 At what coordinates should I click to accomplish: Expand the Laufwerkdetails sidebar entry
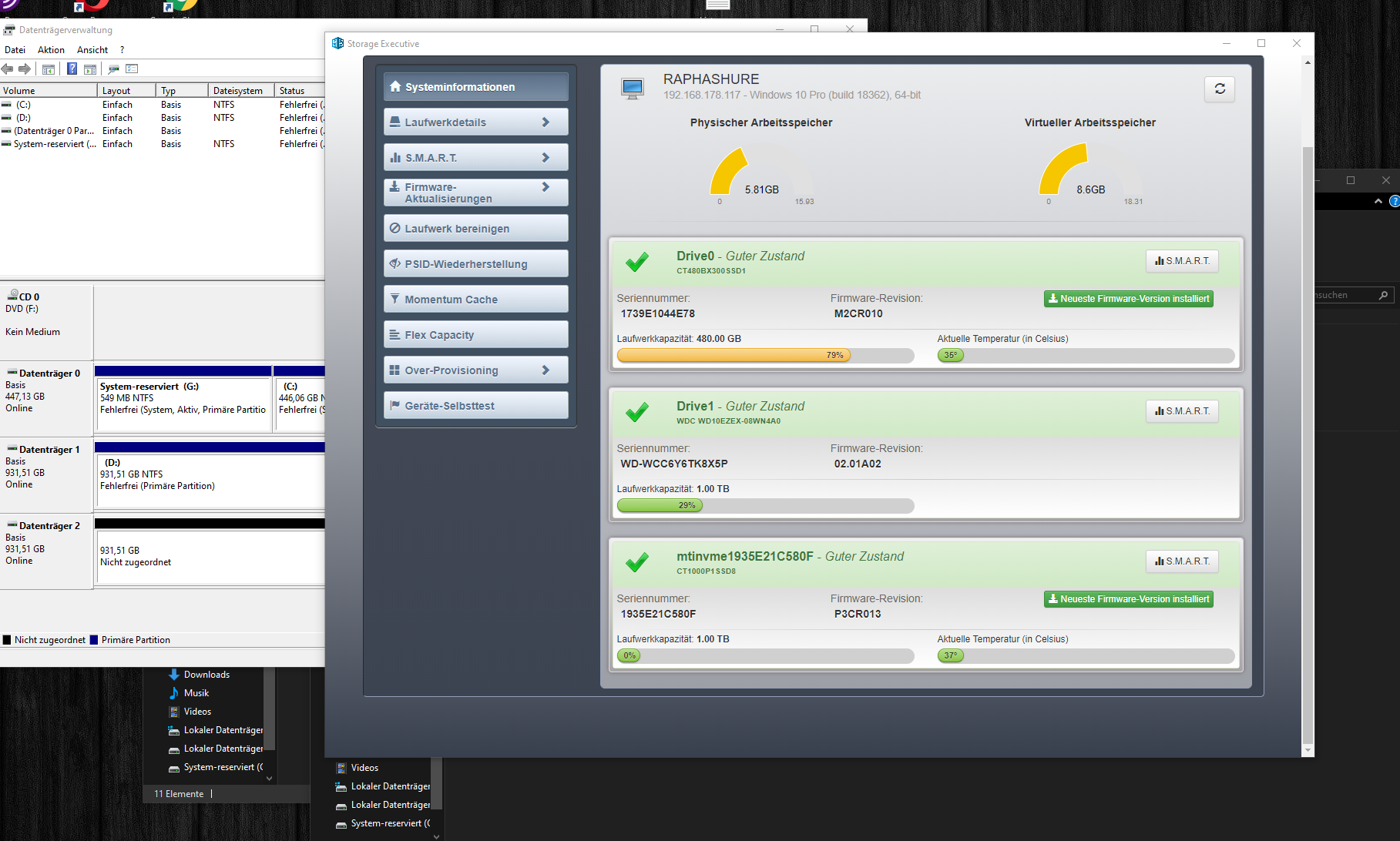point(475,122)
